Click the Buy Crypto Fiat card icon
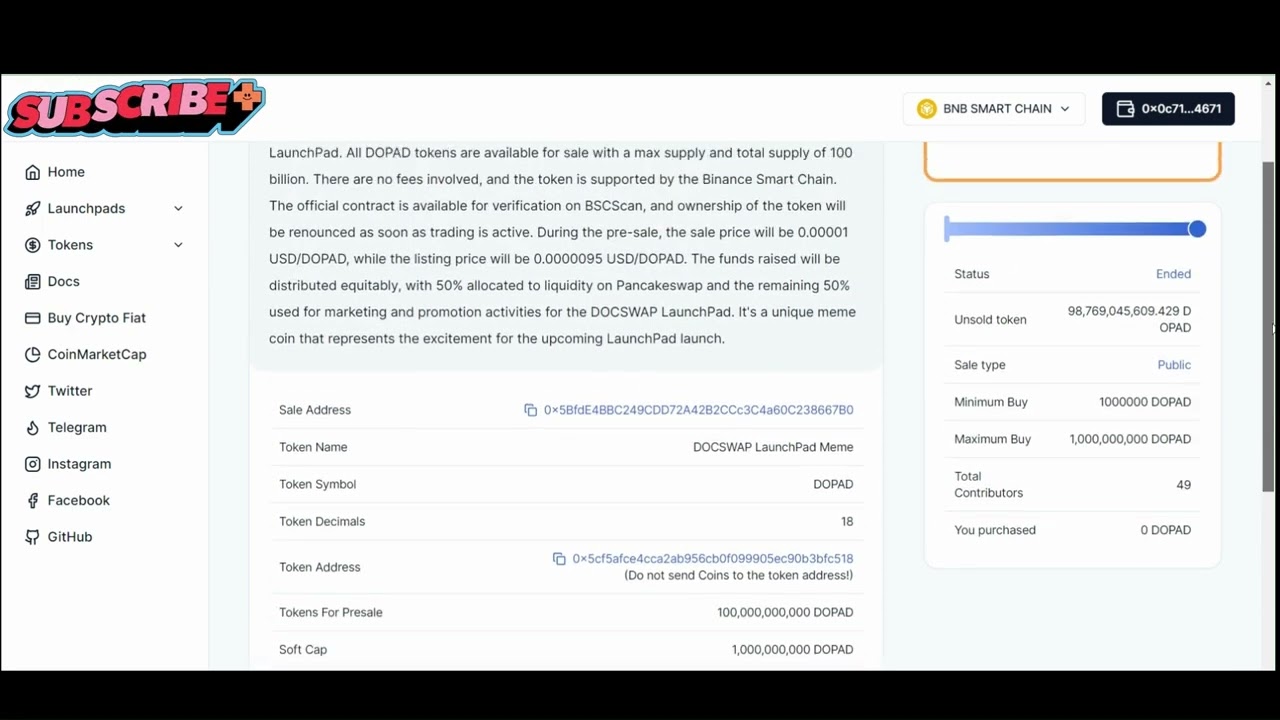This screenshot has height=720, width=1280. coord(33,318)
